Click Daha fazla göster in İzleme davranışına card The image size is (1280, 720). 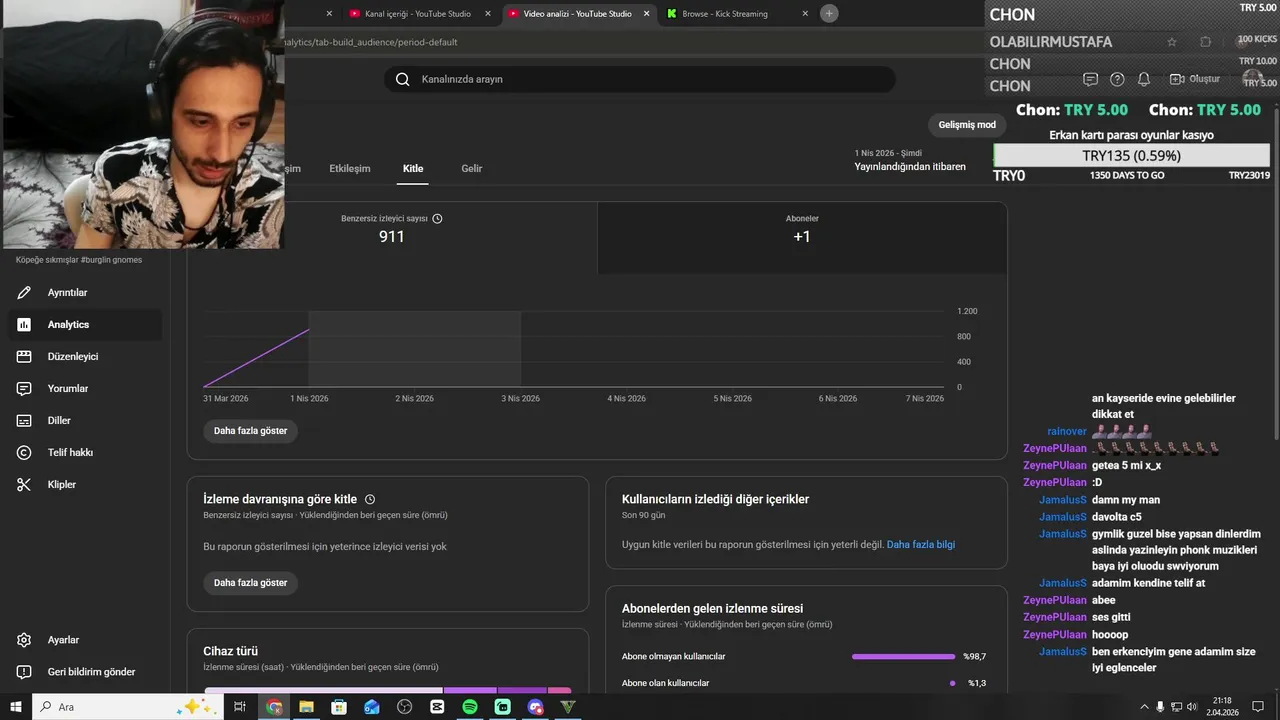tap(250, 583)
